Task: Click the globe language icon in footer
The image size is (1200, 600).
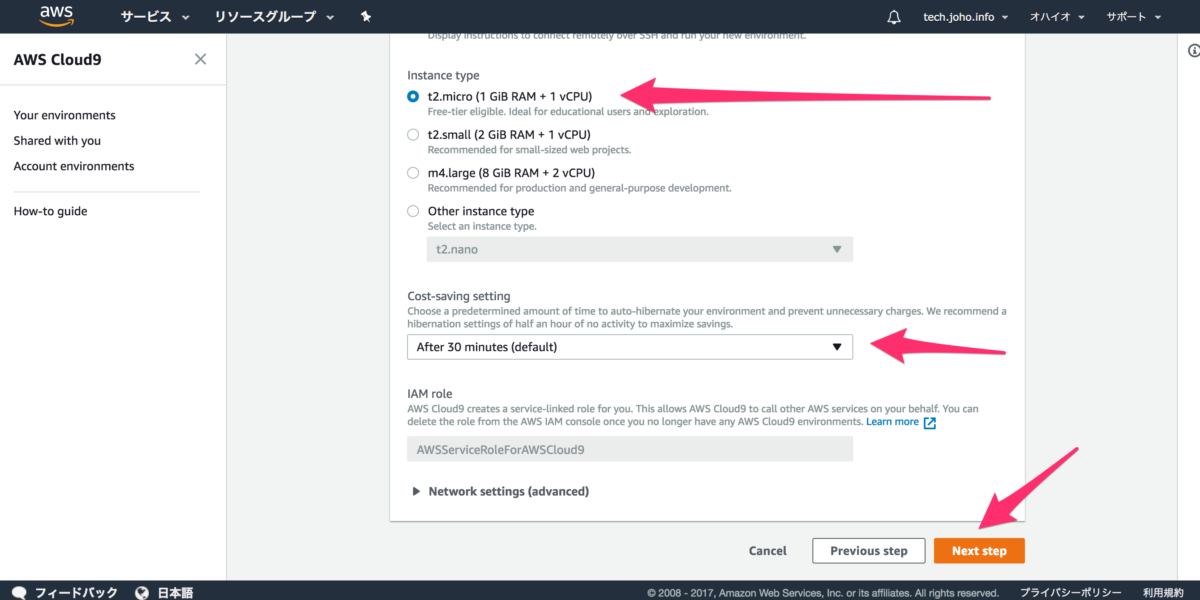Action: click(x=142, y=592)
